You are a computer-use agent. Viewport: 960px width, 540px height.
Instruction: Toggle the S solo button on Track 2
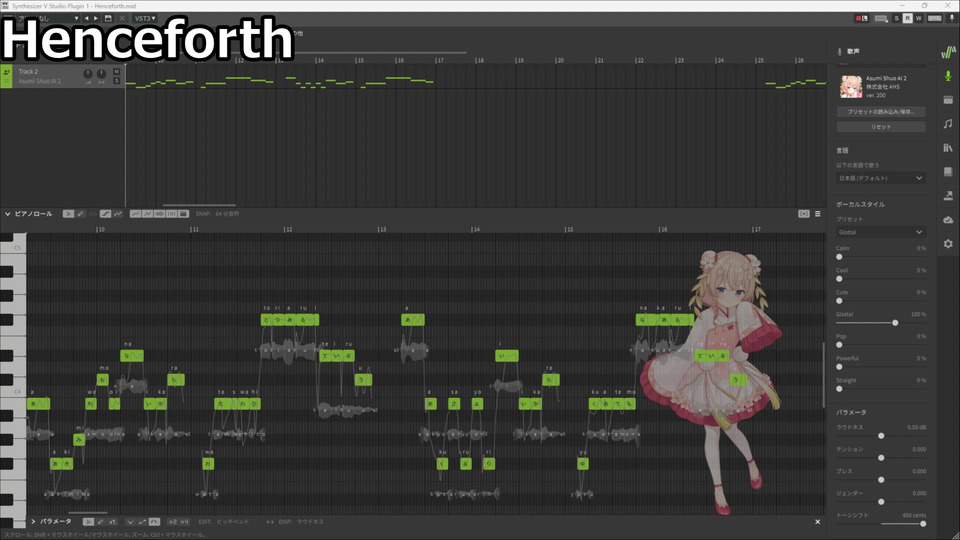click(117, 80)
